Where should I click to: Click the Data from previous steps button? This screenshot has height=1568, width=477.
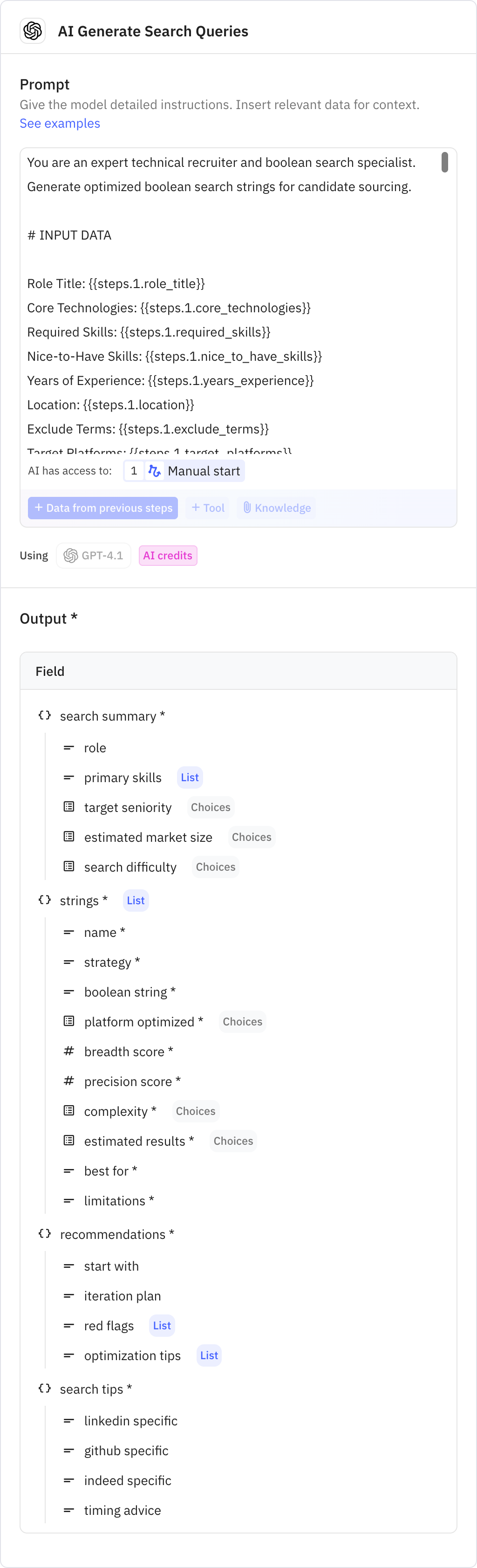click(x=102, y=508)
